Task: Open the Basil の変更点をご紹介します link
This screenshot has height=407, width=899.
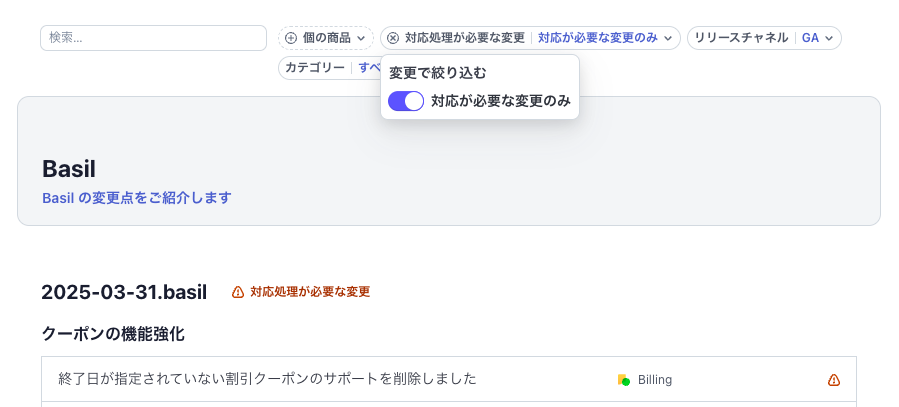Action: click(137, 198)
